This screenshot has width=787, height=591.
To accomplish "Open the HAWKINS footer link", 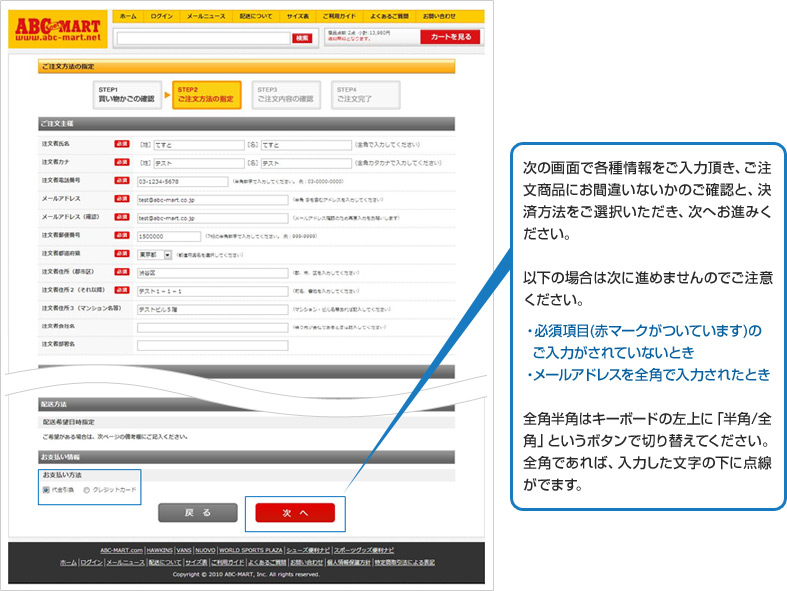I will pyautogui.click(x=160, y=550).
